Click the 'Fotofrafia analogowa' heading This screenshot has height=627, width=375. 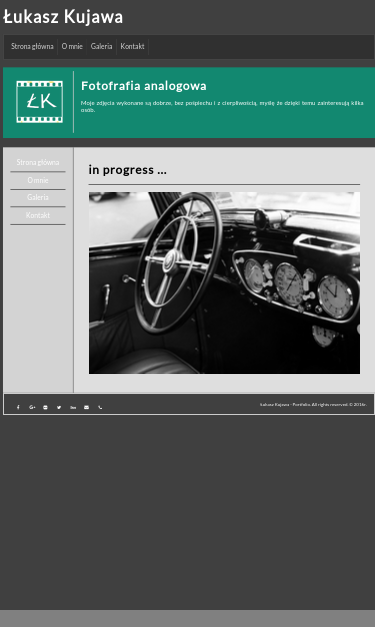point(144,86)
